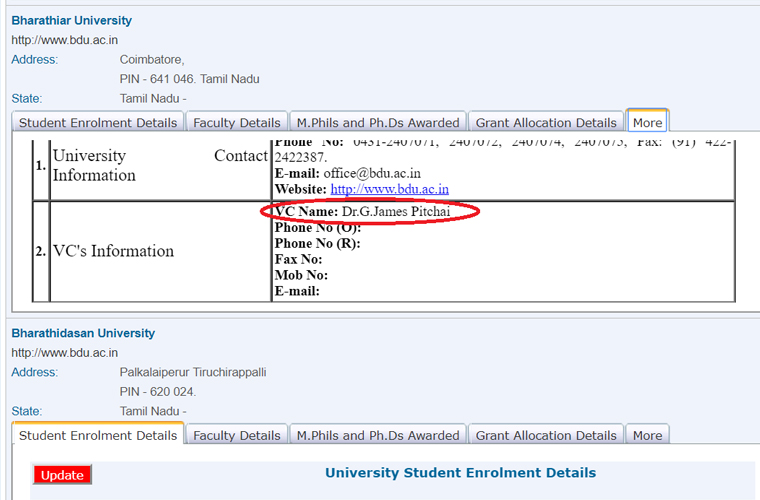Click the fax number 2422387 text
The width and height of the screenshot is (760, 500).
coord(301,157)
